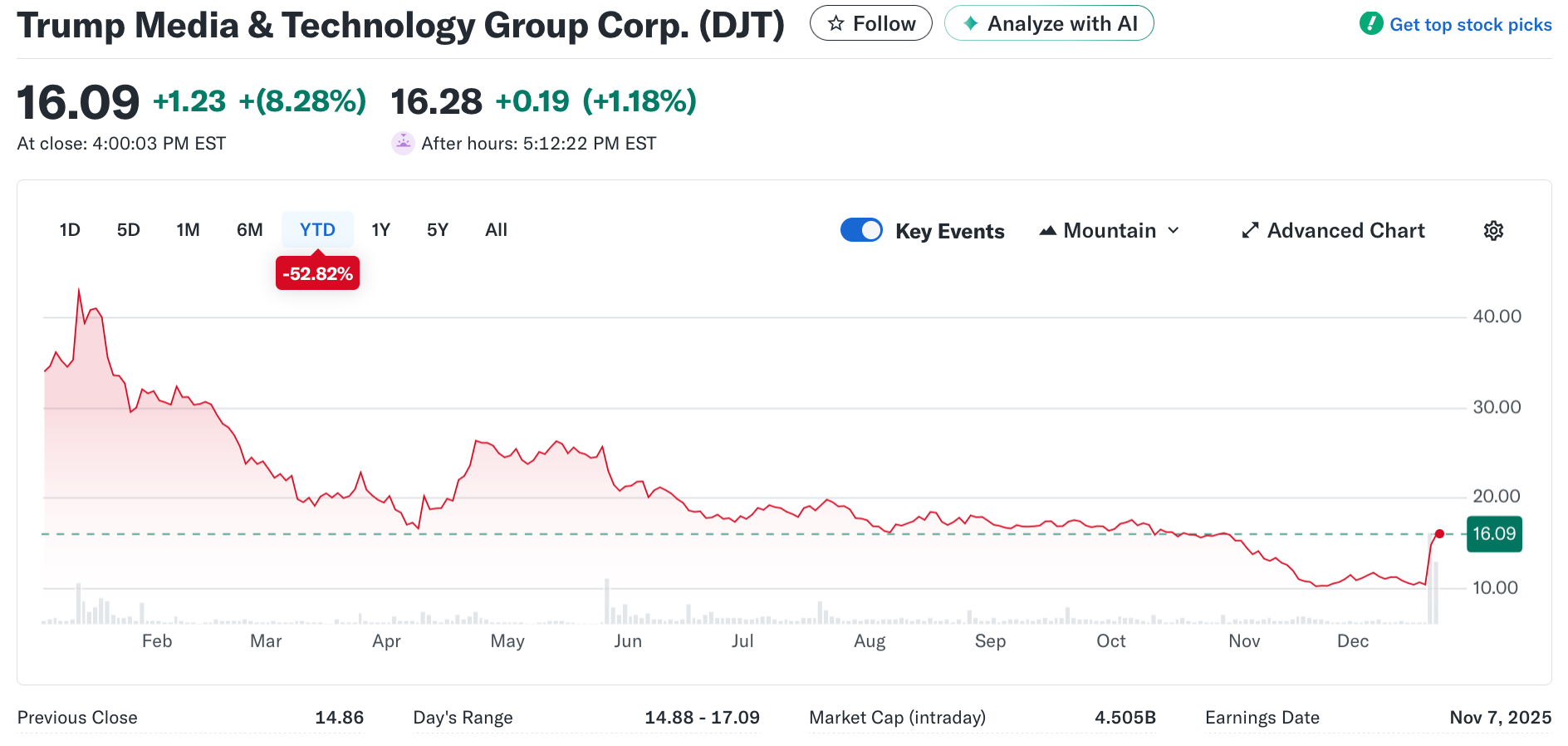Switch to the 6M range tab
Screen dimensions: 1568x746
click(249, 230)
